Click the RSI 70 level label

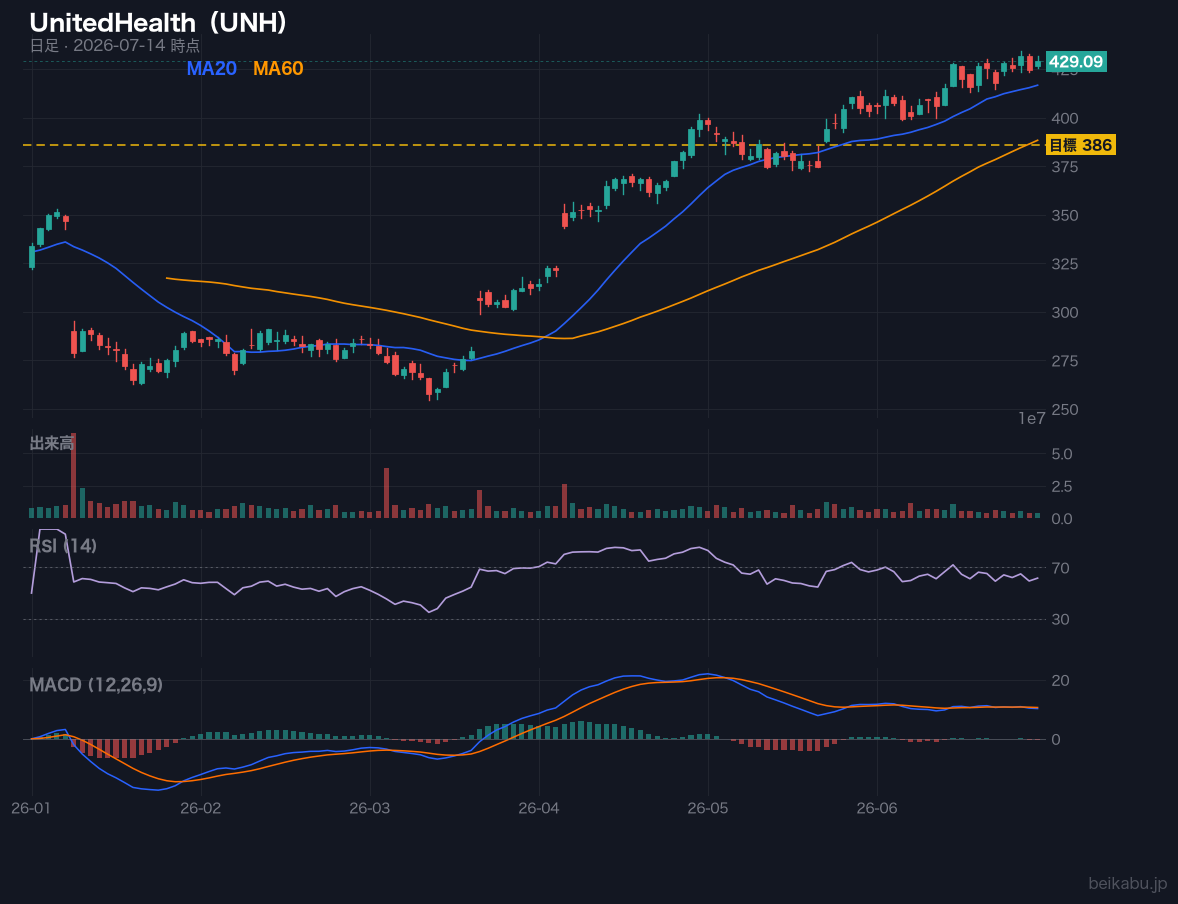(1060, 568)
